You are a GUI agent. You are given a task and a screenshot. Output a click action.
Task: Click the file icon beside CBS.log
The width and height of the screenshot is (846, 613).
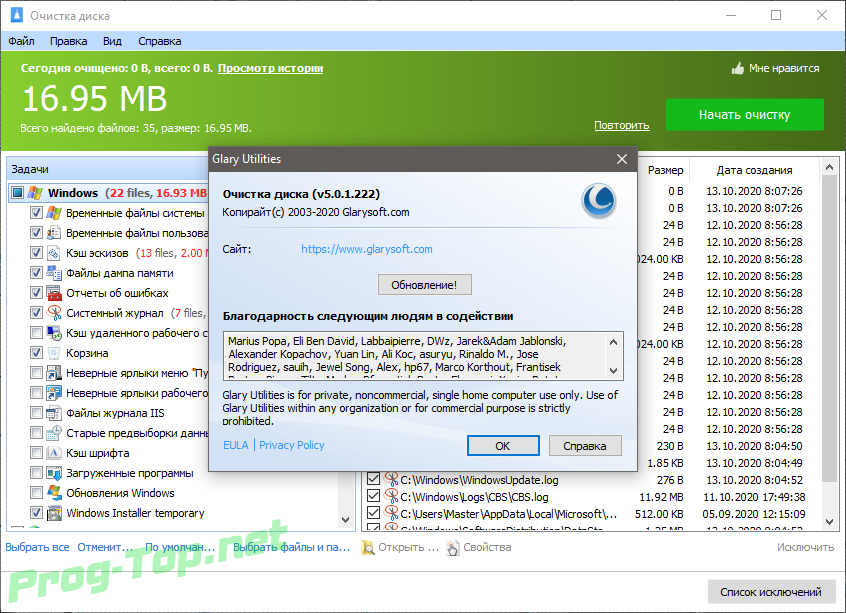tap(391, 496)
